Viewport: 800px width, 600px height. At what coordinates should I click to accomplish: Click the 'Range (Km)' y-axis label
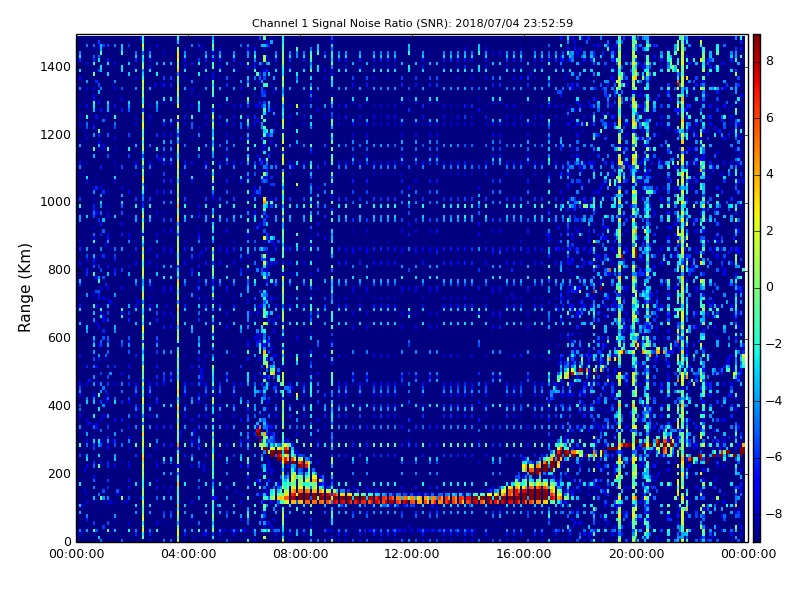24,288
